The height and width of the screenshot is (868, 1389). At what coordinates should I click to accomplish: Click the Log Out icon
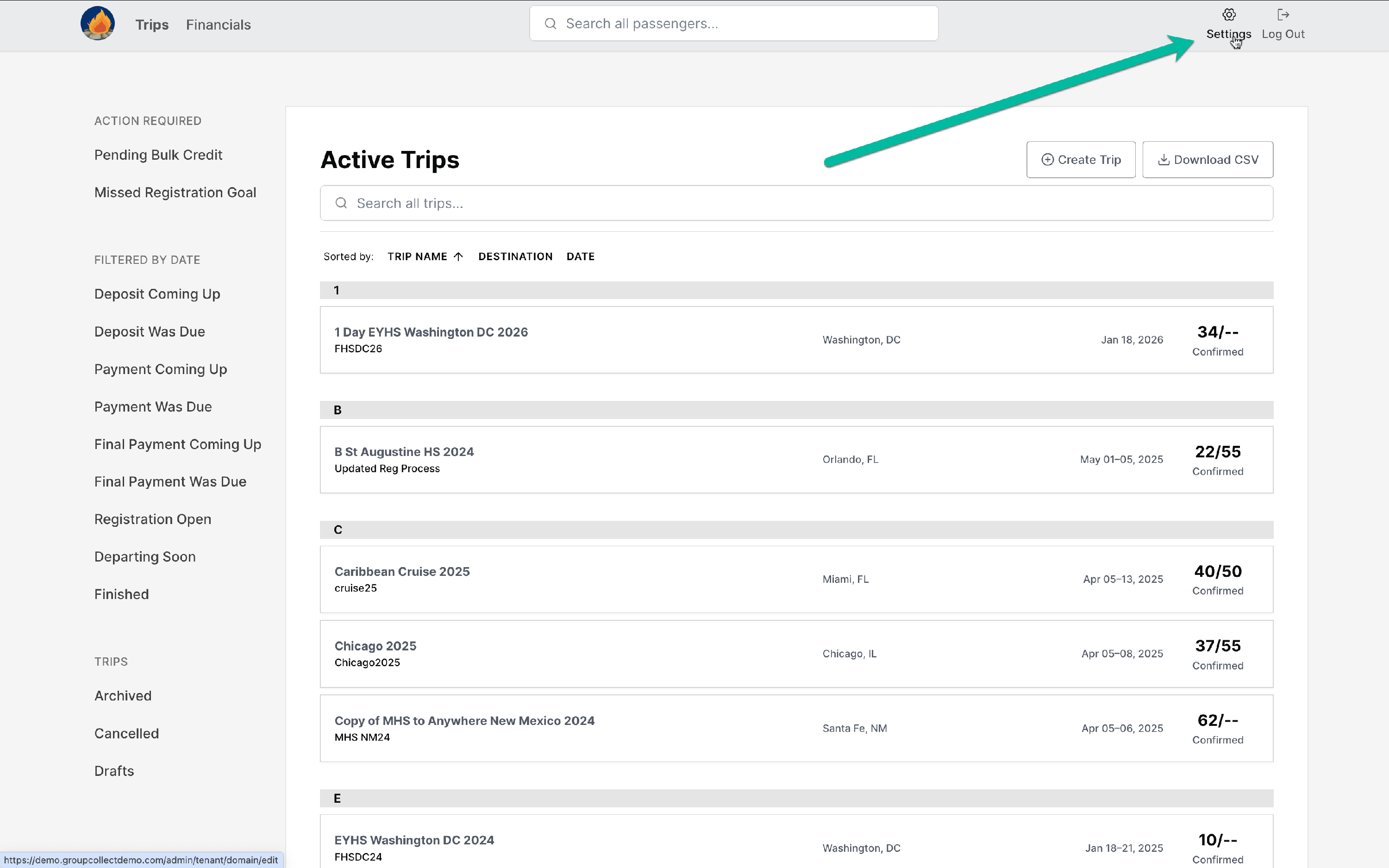pos(1283,15)
